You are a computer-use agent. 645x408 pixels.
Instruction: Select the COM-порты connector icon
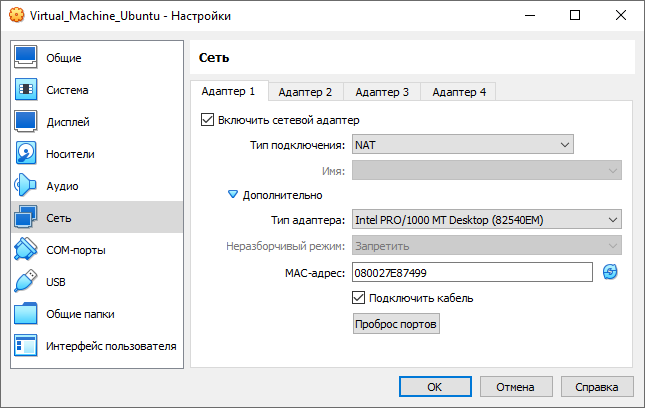coord(26,250)
